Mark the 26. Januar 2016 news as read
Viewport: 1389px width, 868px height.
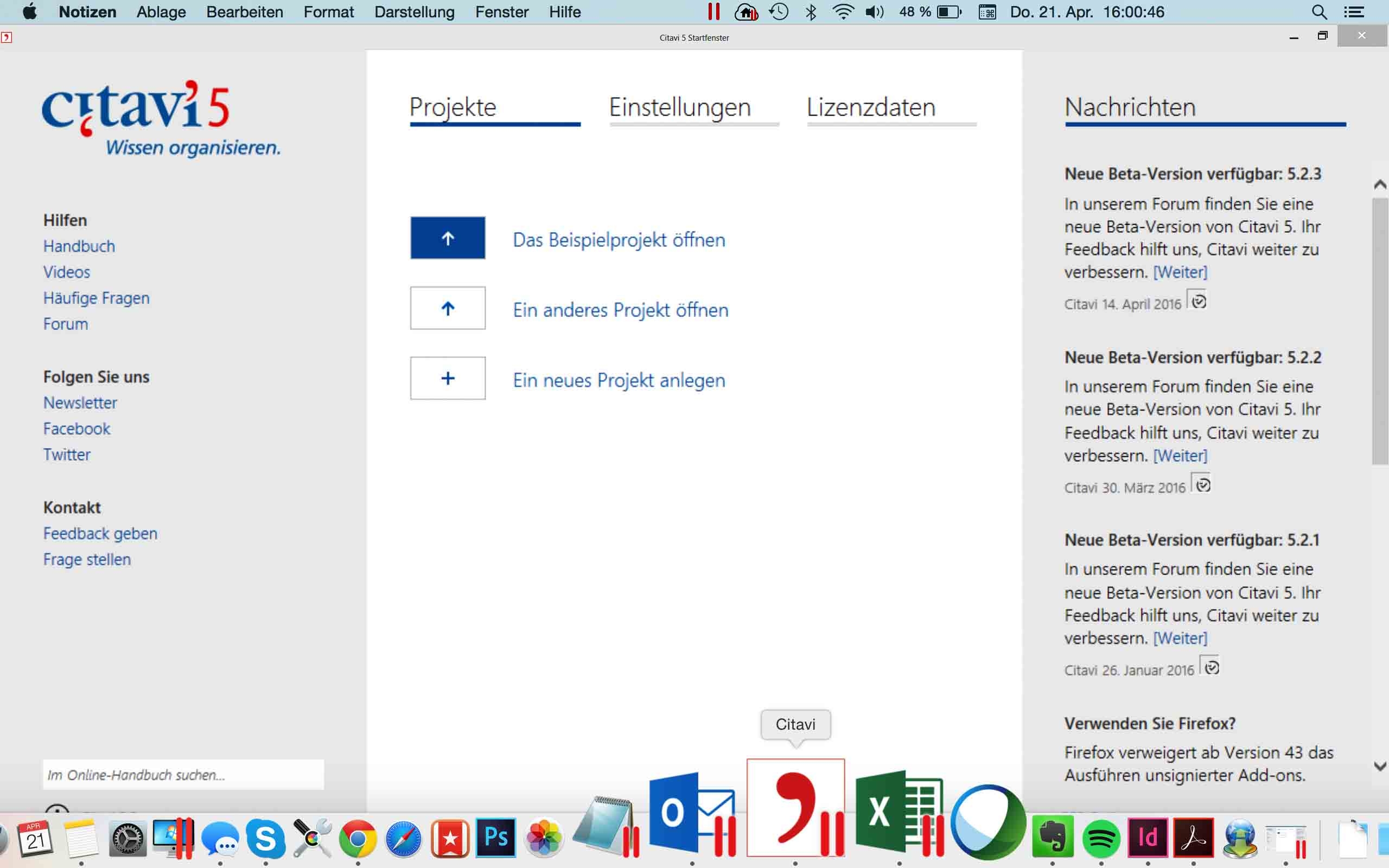tap(1211, 668)
